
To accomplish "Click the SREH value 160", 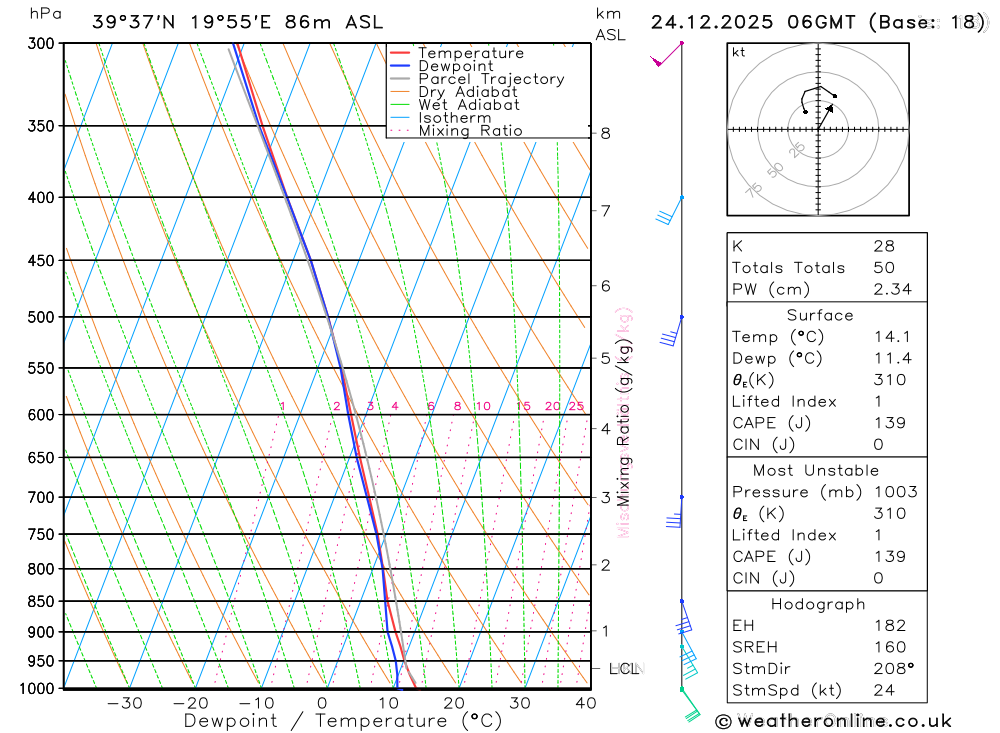I will pos(890,648).
